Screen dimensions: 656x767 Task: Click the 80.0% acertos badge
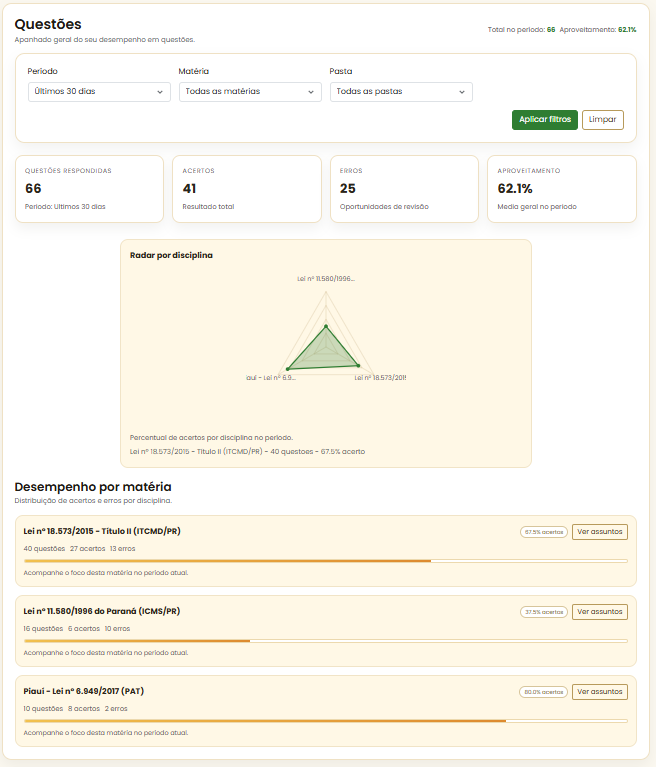tap(544, 692)
